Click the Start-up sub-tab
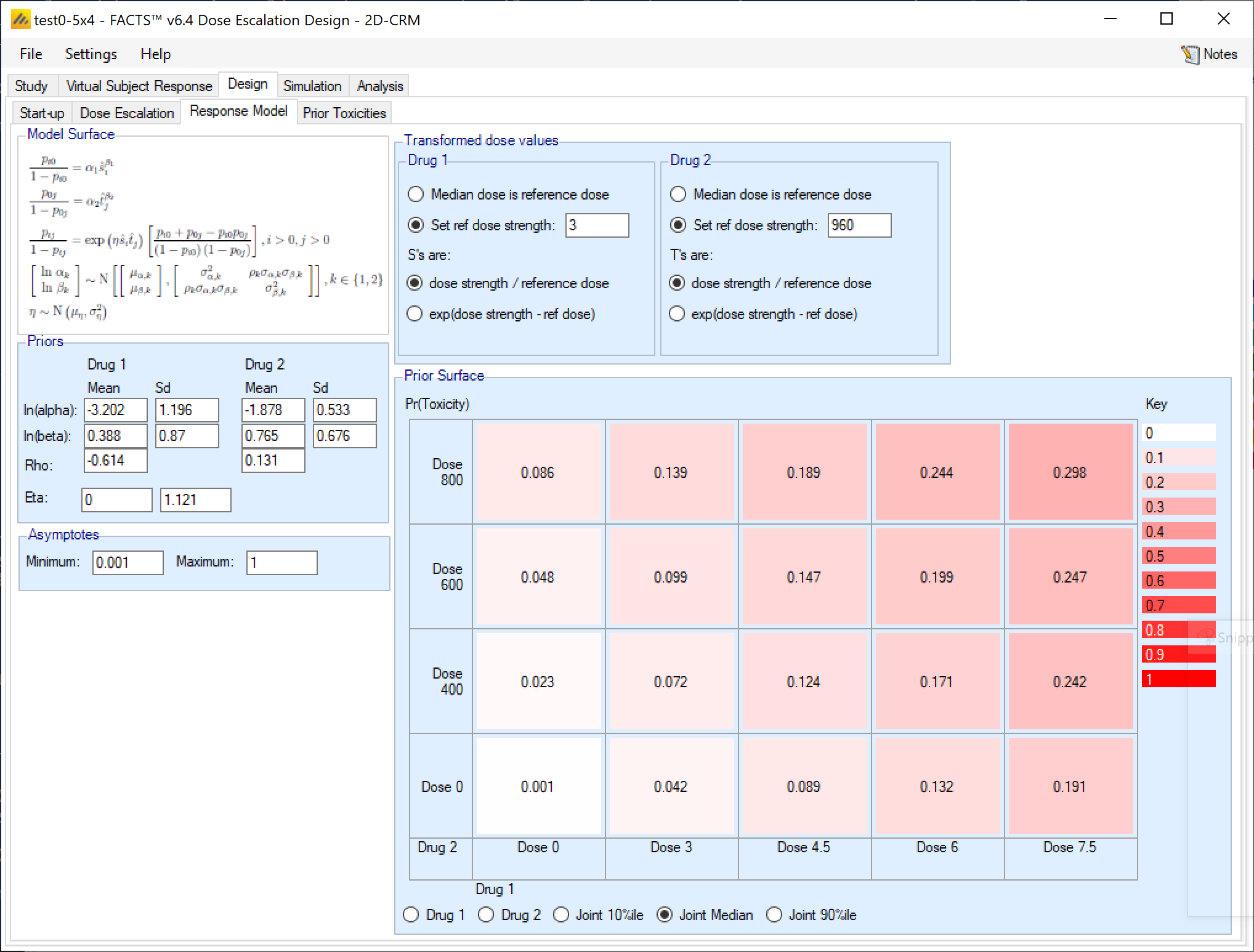The width and height of the screenshot is (1254, 952). (x=41, y=113)
